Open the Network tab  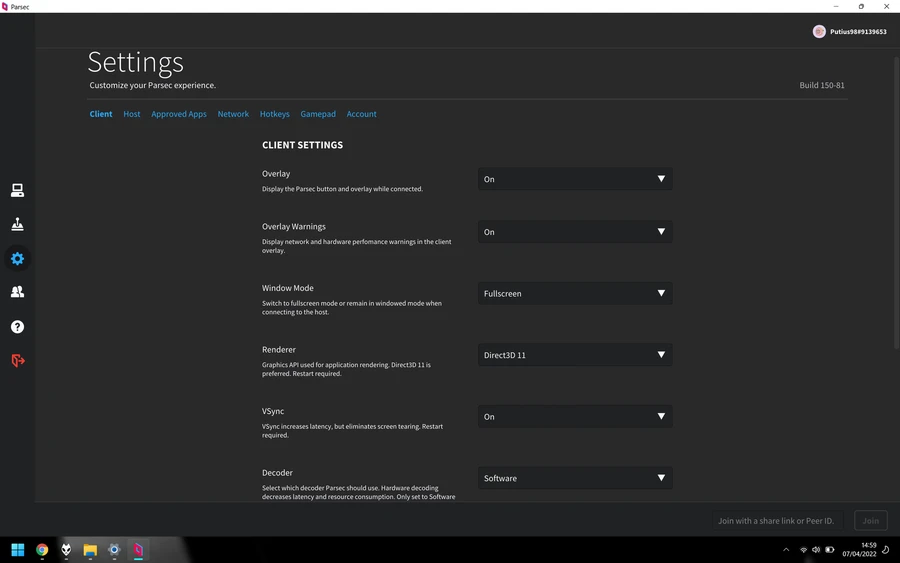click(x=233, y=114)
